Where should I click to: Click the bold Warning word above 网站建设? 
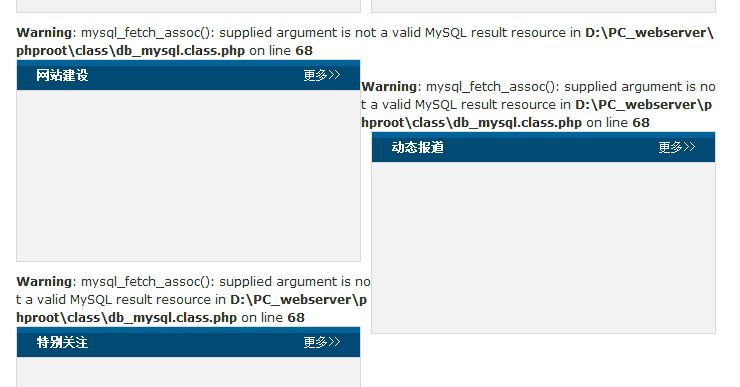click(x=44, y=33)
